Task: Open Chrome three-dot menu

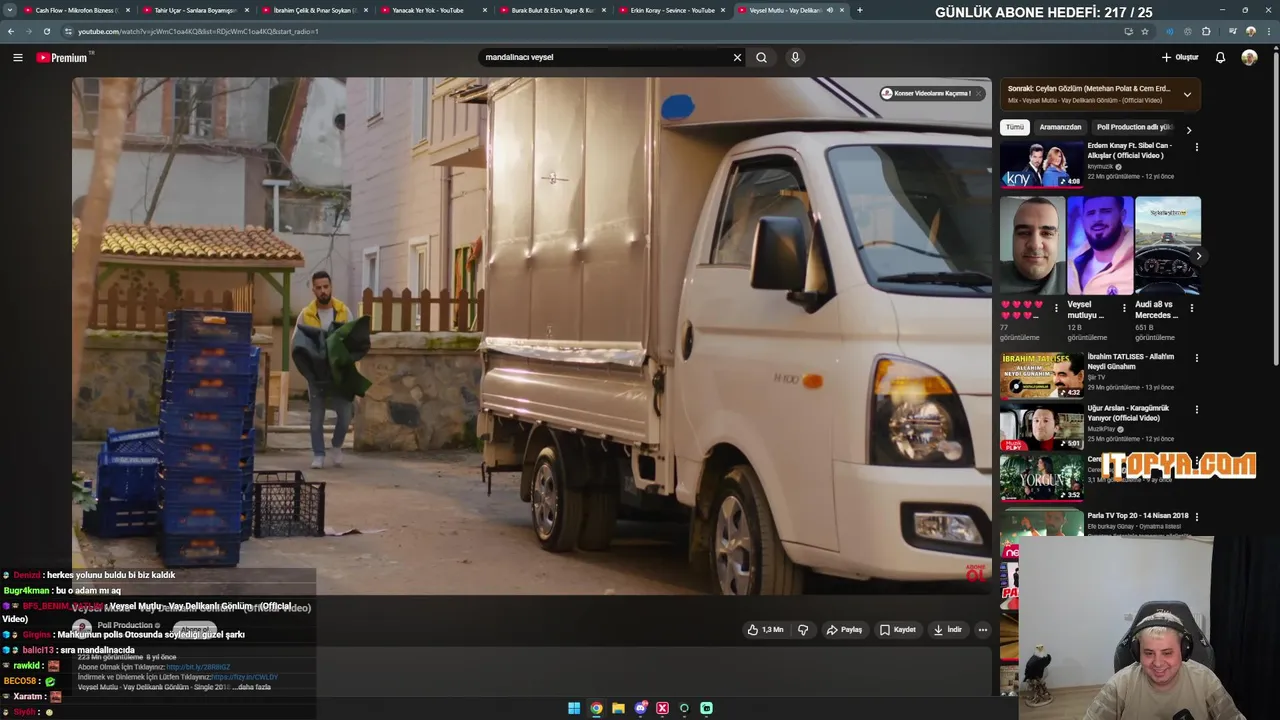Action: [1270, 31]
